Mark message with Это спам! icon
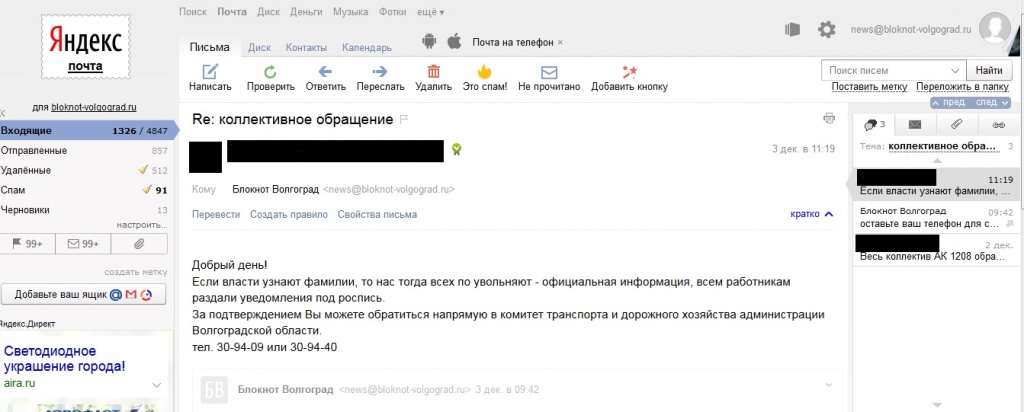Viewport: 1024px width, 412px height. coord(484,71)
